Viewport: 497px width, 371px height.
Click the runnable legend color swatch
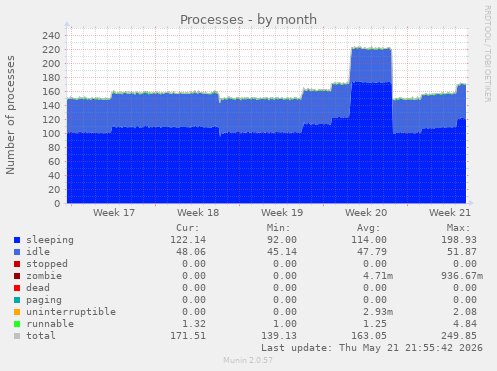[17, 324]
